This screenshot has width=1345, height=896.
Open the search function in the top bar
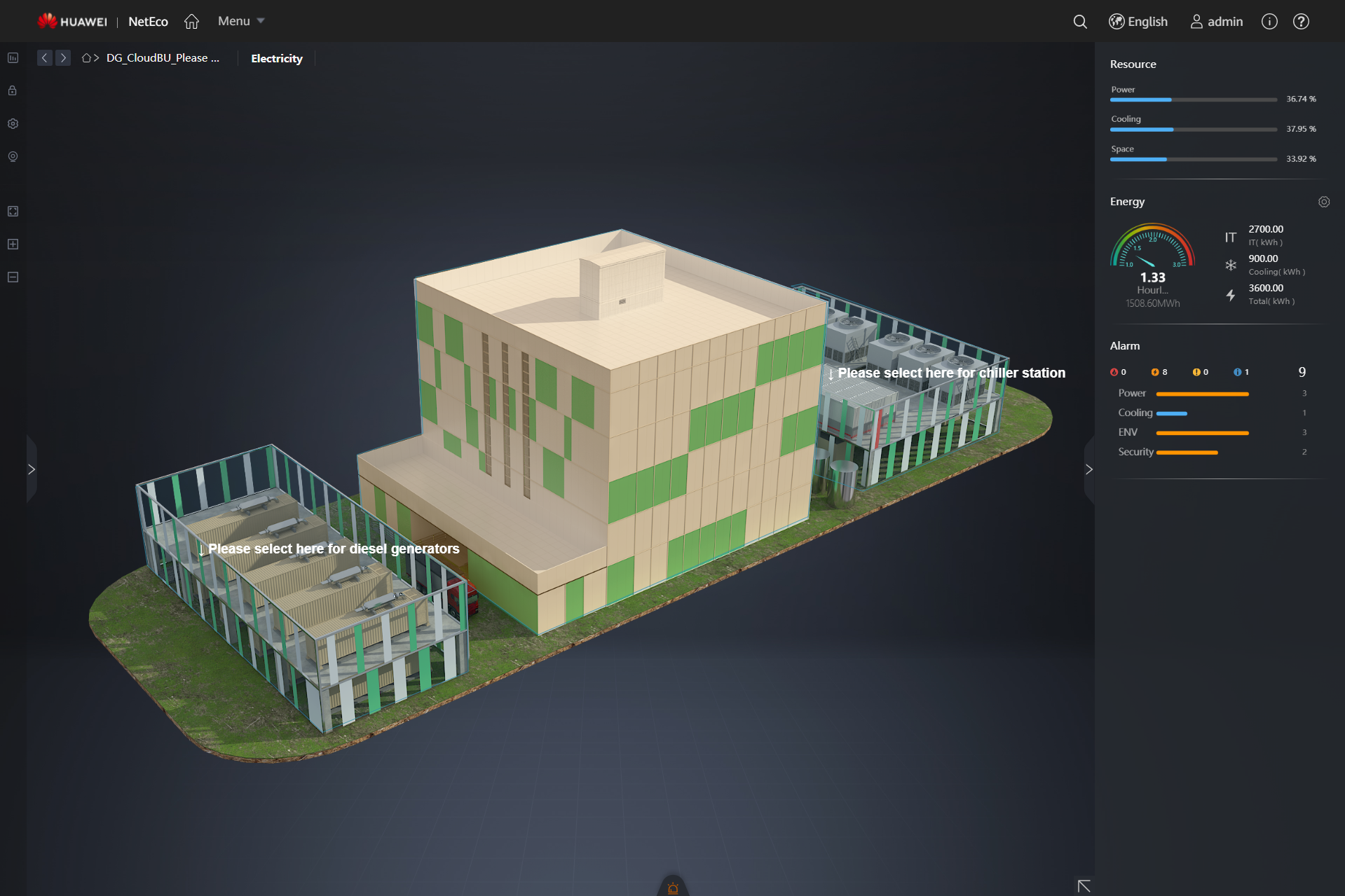[1079, 22]
